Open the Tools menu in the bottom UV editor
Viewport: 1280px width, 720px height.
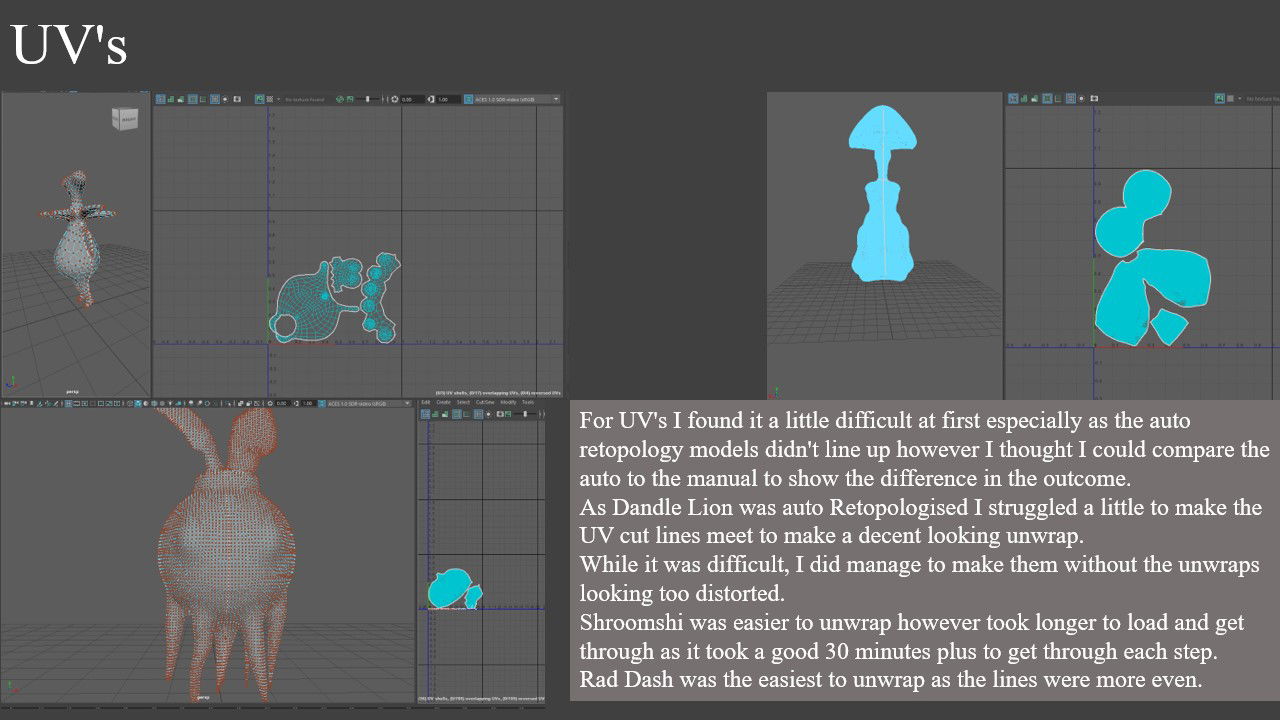(528, 403)
